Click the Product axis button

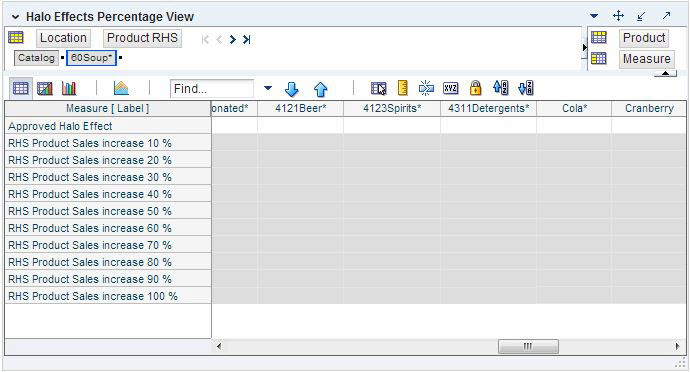(644, 38)
